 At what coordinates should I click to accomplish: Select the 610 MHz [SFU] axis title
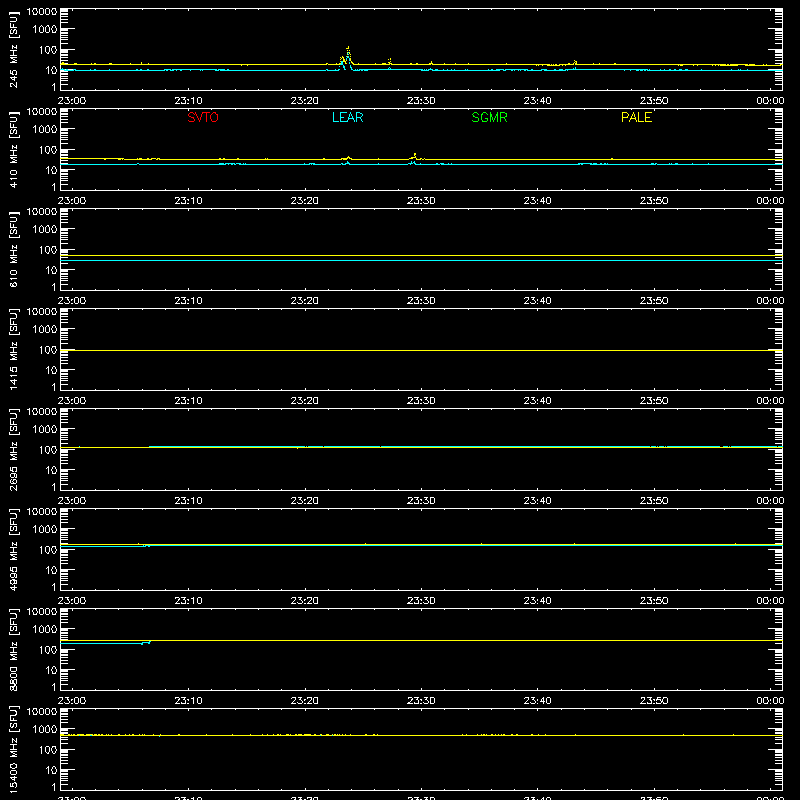pyautogui.click(x=13, y=249)
